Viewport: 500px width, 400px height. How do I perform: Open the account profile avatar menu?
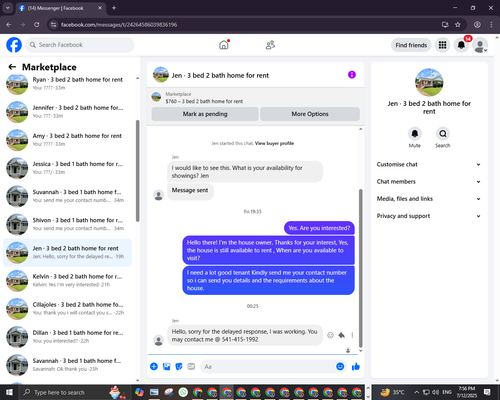pos(480,45)
